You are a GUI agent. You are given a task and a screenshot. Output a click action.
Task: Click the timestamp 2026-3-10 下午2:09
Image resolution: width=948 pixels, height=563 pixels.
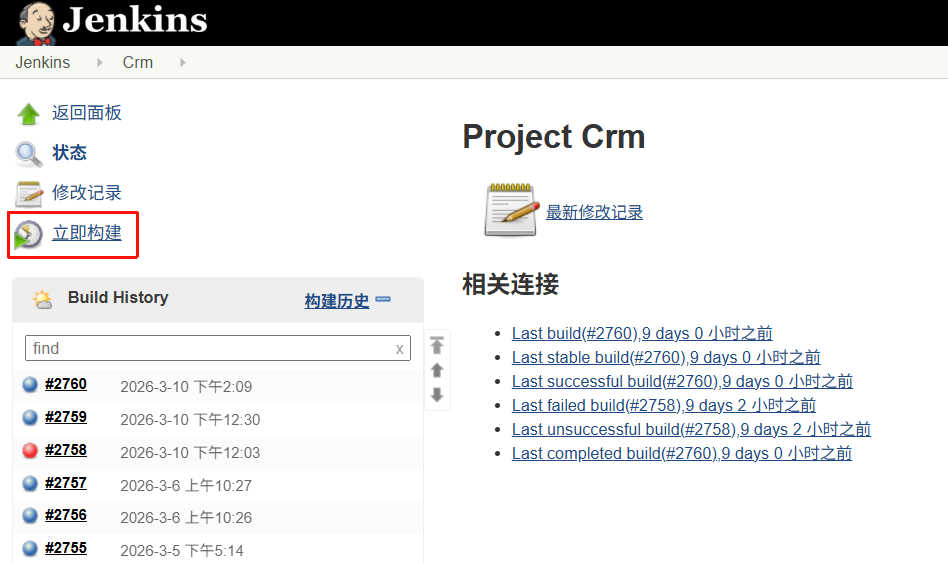[186, 386]
